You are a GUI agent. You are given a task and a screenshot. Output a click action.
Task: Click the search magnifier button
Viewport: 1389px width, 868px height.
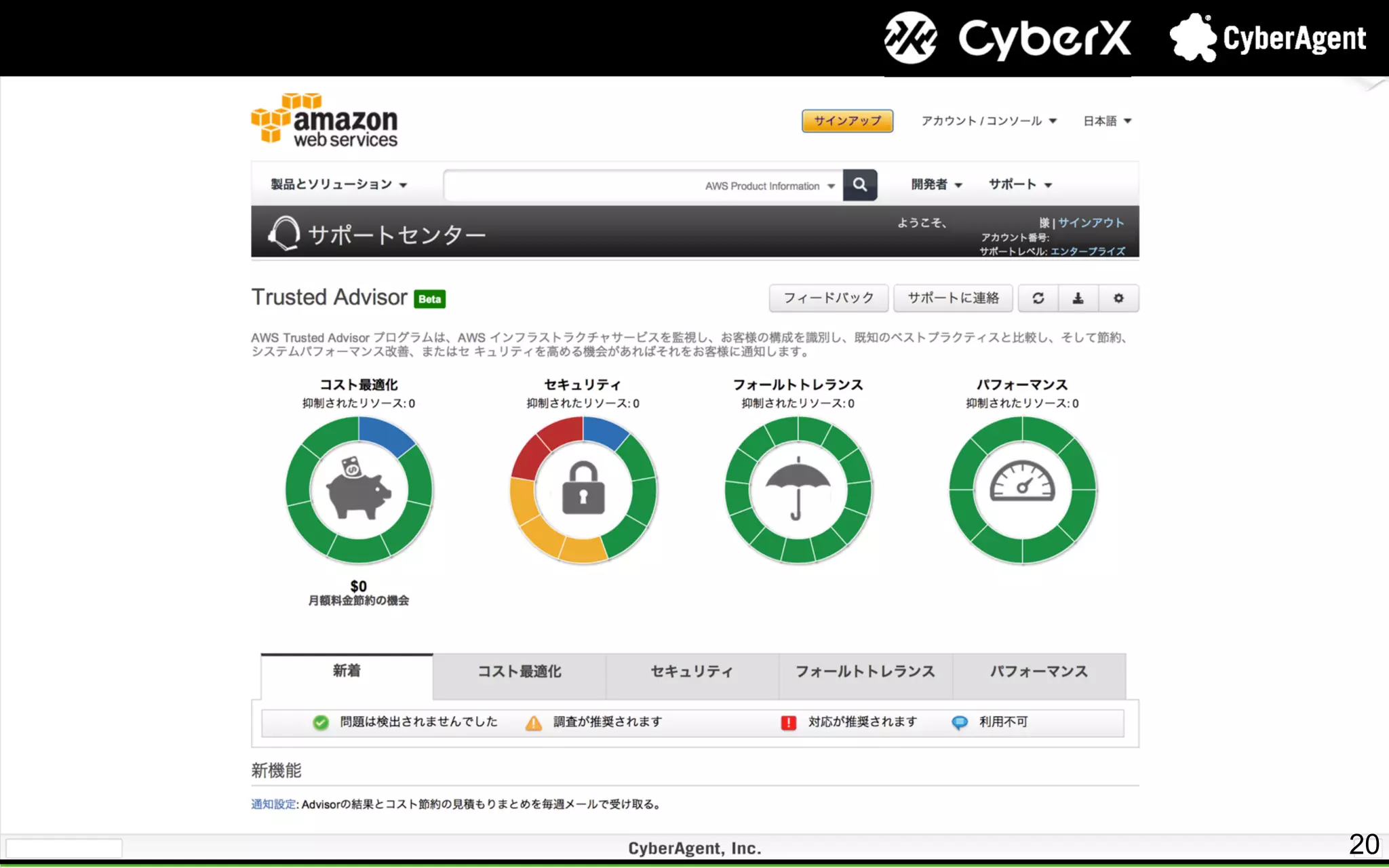[x=859, y=185]
